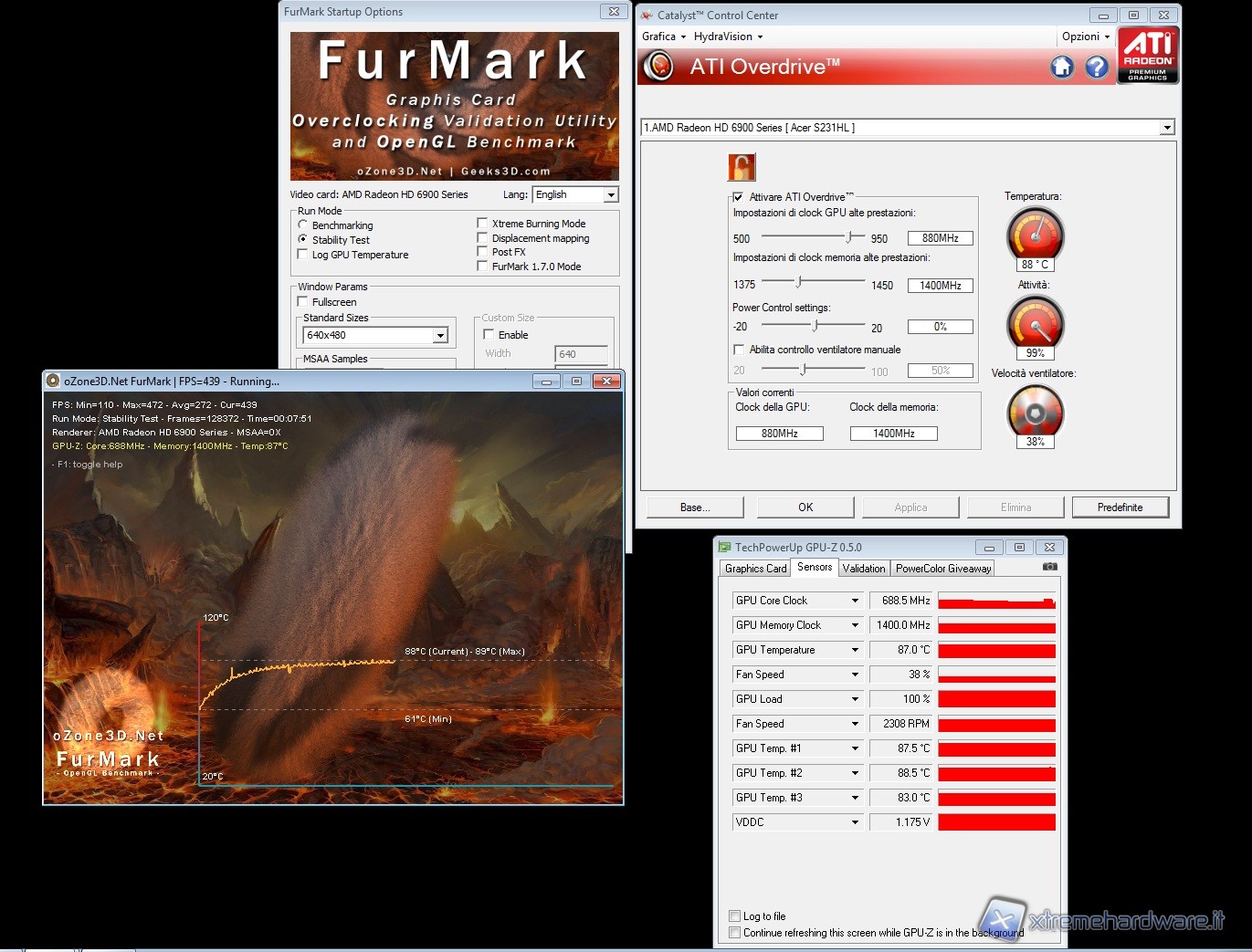Open the HydraVision menu

pyautogui.click(x=728, y=37)
